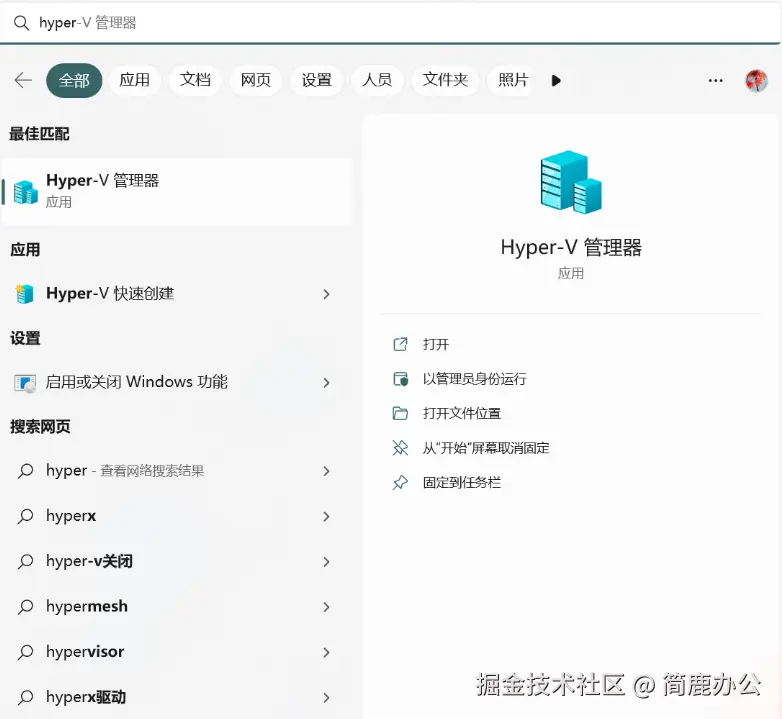Click search icon beside hyperx驱动
The image size is (782, 719).
(x=25, y=698)
